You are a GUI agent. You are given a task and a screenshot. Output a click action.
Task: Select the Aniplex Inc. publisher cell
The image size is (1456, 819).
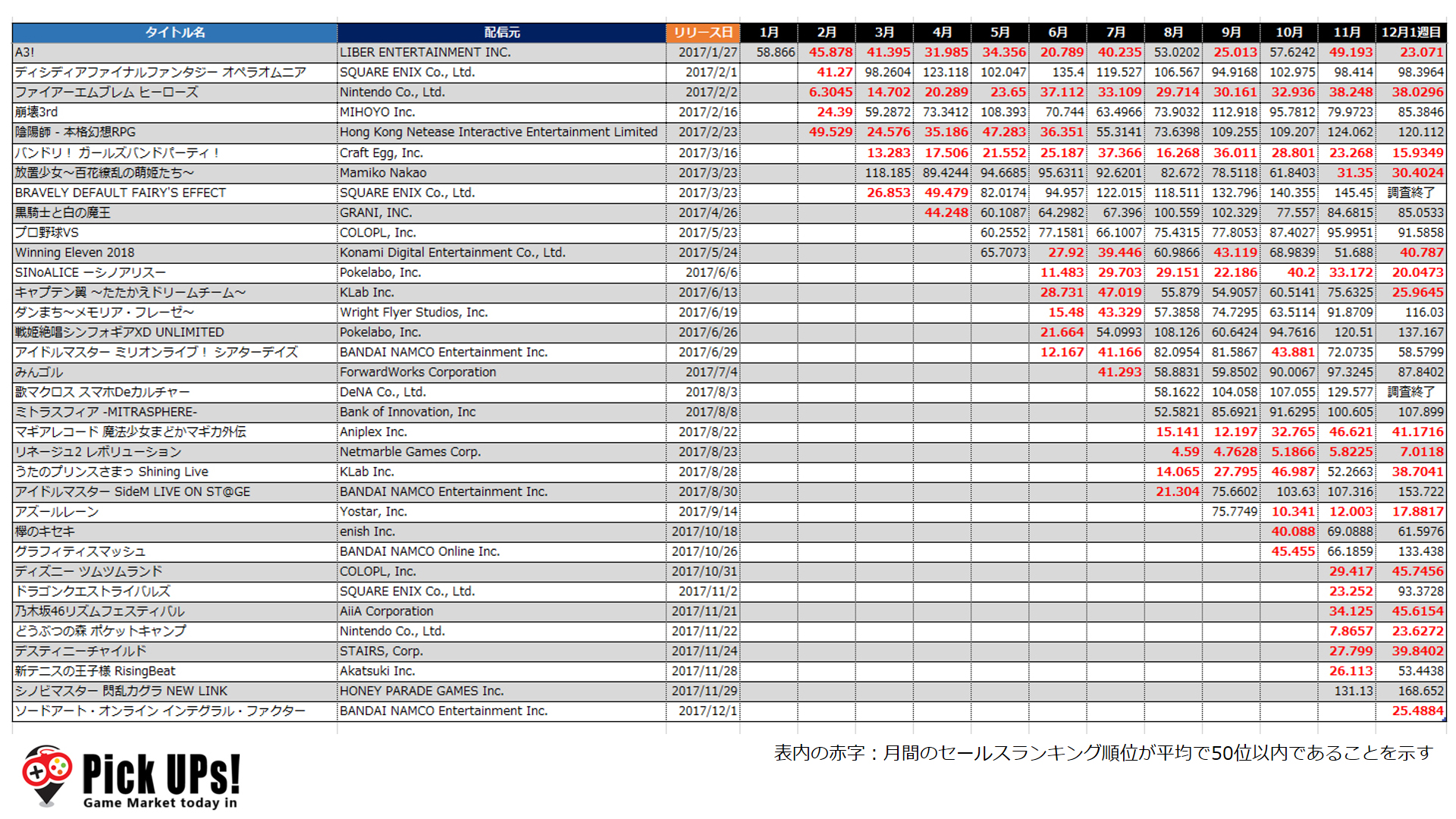(502, 431)
